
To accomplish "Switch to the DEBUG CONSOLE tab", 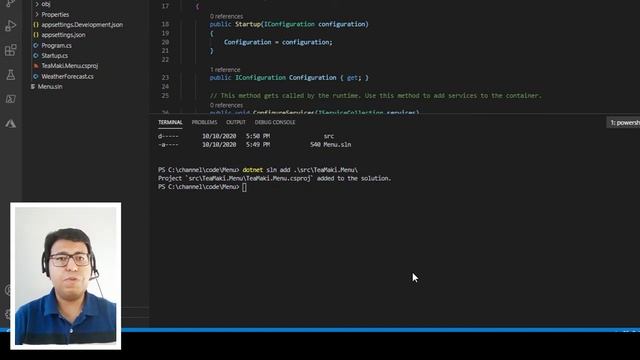I will click(275, 122).
